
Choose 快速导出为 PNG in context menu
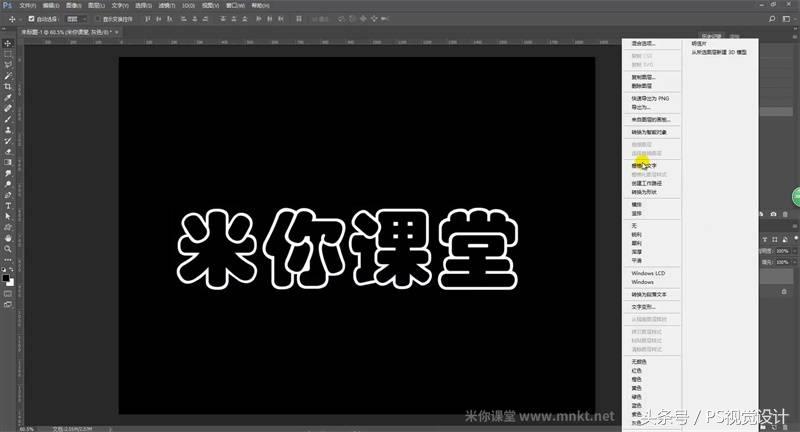pyautogui.click(x=650, y=98)
